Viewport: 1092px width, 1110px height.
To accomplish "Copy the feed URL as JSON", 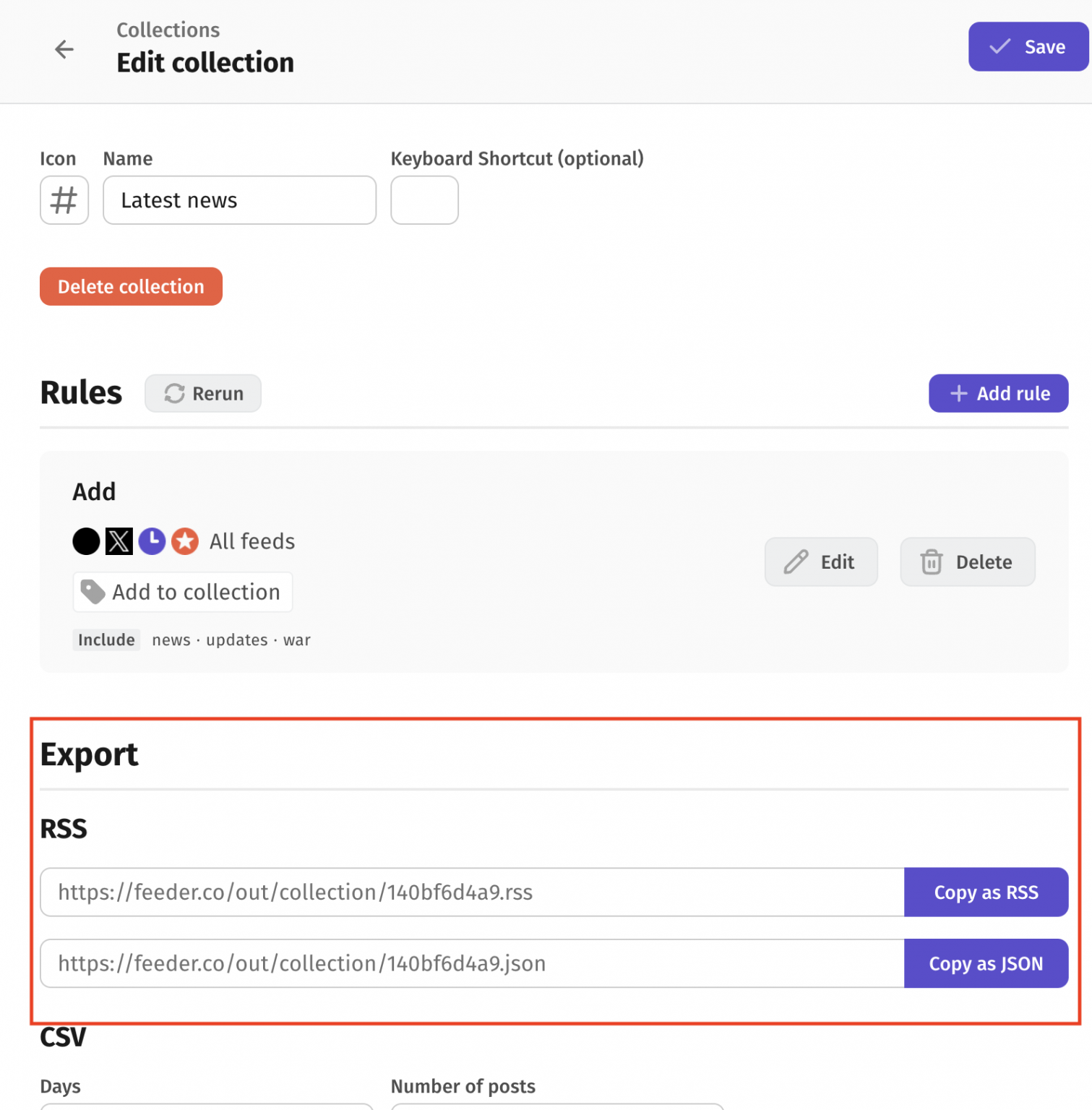I will click(986, 964).
